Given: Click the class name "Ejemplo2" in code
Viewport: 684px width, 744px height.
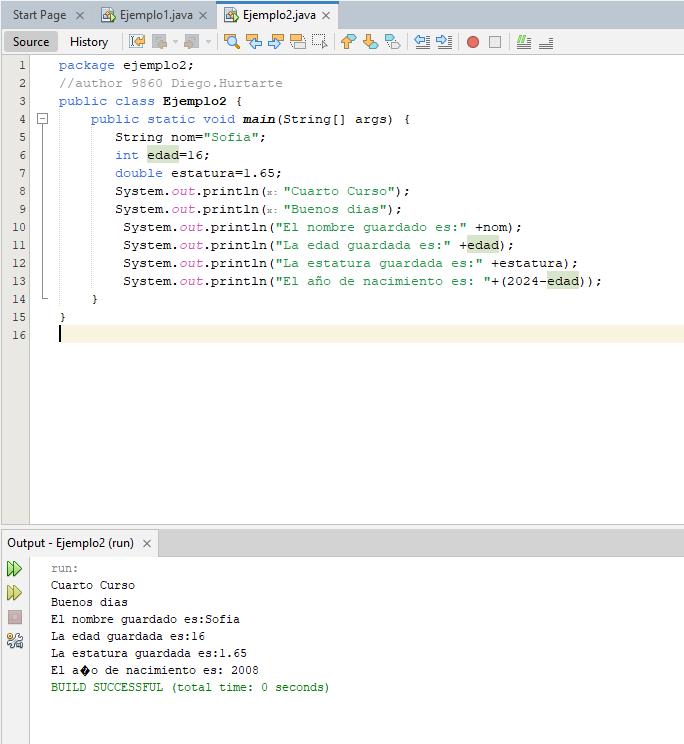Looking at the screenshot, I should coord(194,101).
